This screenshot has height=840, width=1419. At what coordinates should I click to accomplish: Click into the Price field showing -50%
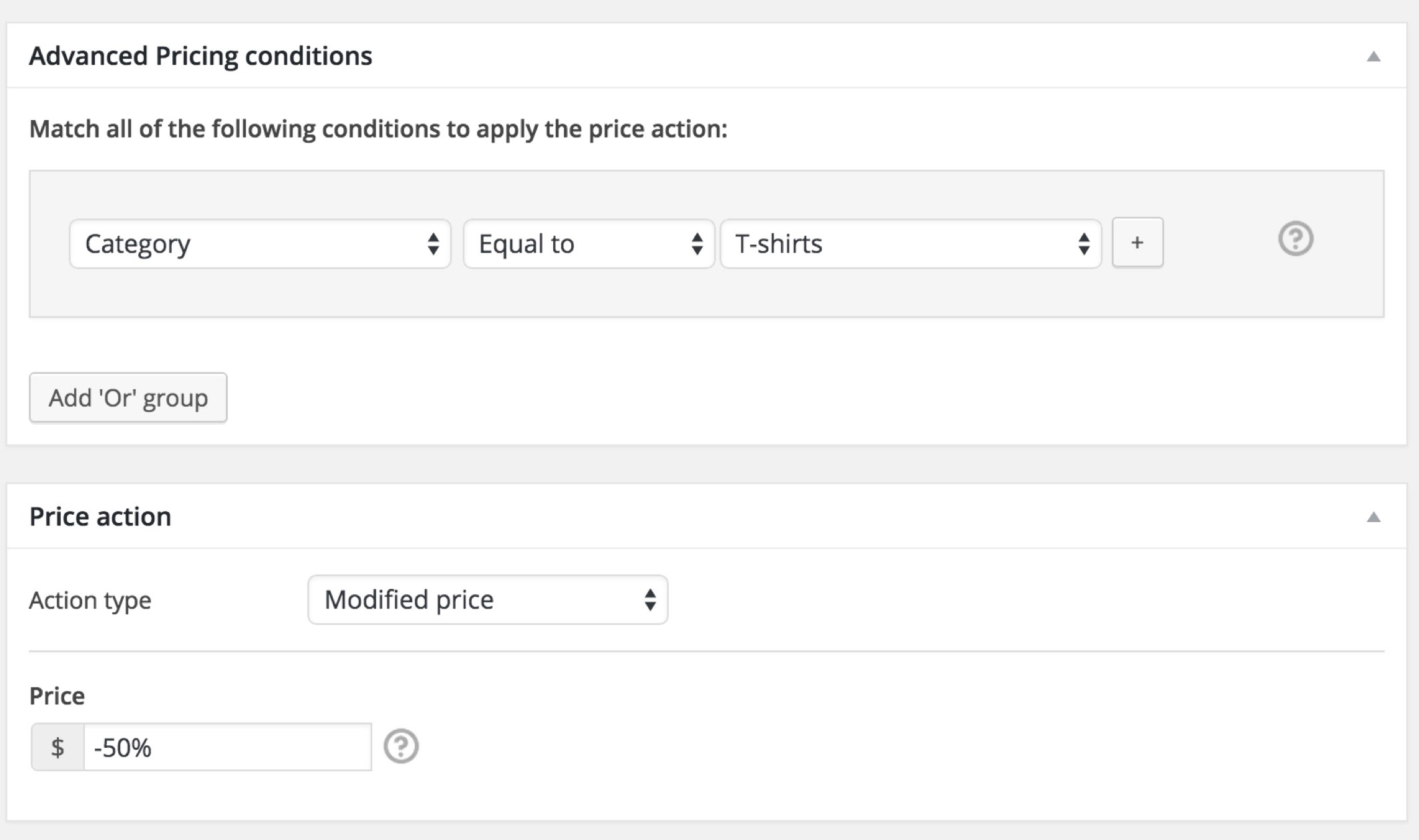(227, 747)
